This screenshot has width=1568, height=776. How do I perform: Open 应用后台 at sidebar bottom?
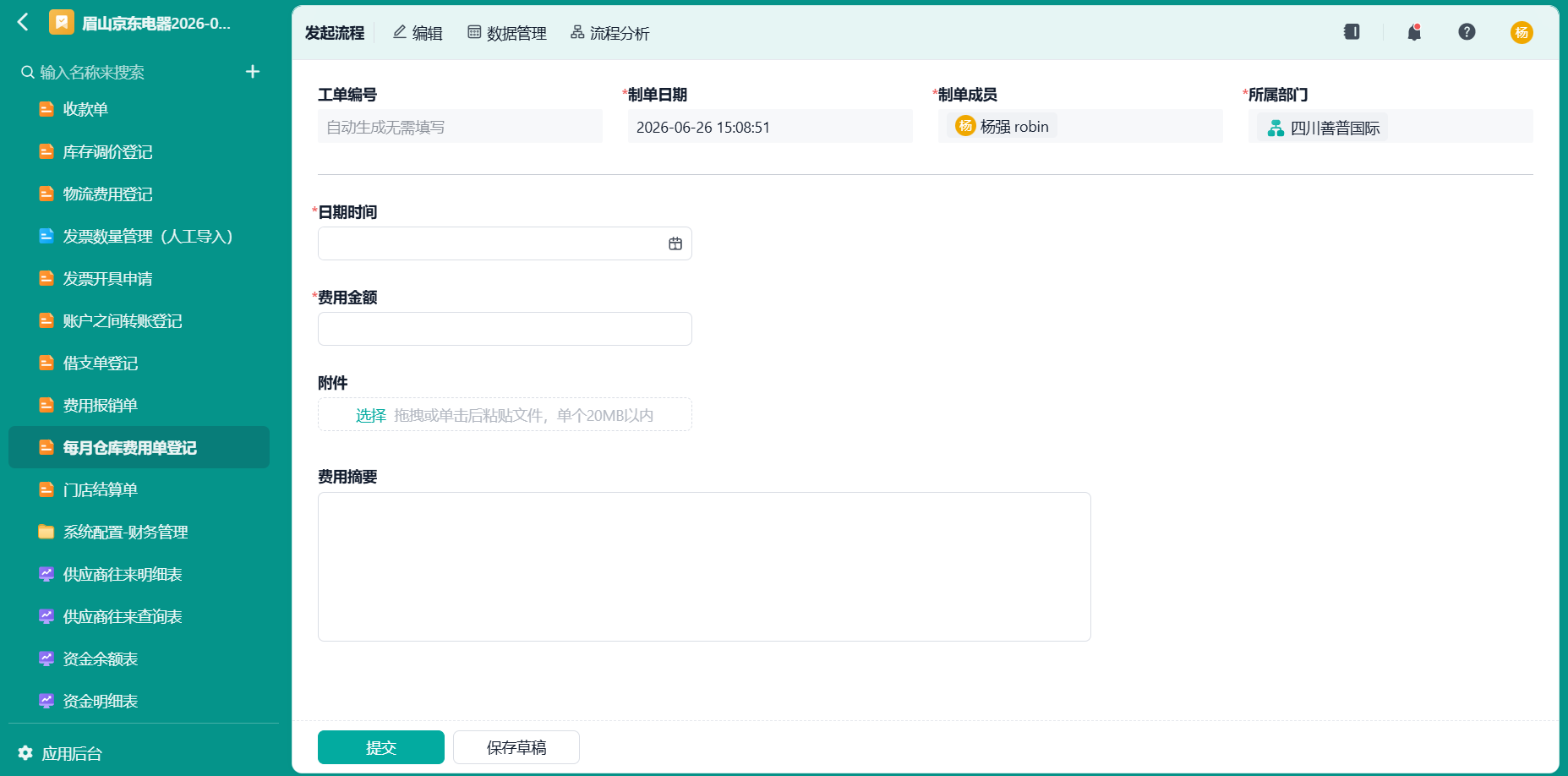60,753
